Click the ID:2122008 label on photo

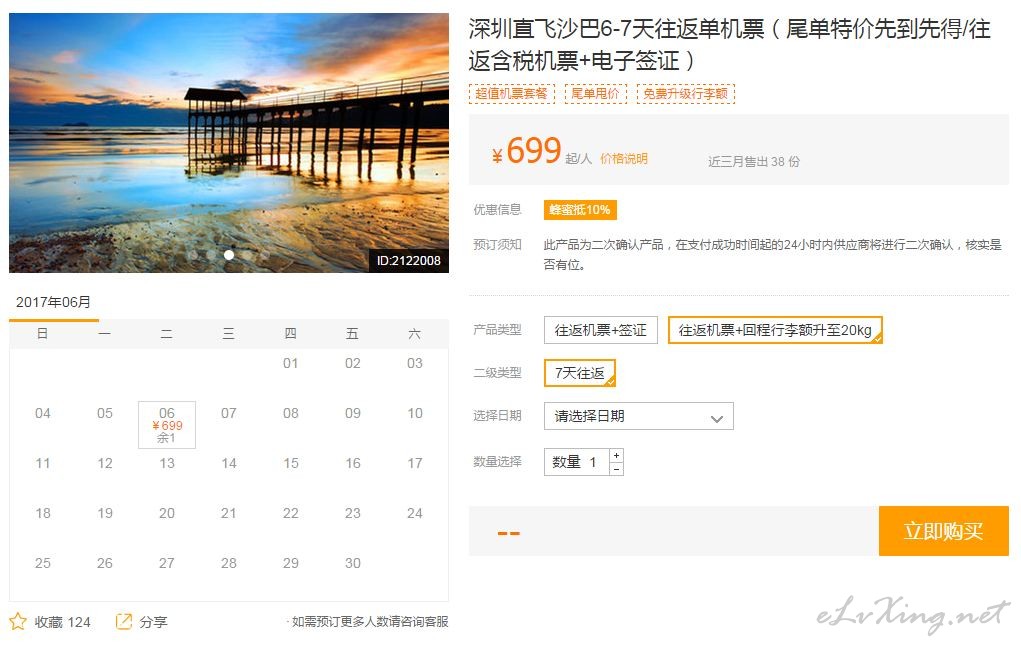pyautogui.click(x=408, y=261)
